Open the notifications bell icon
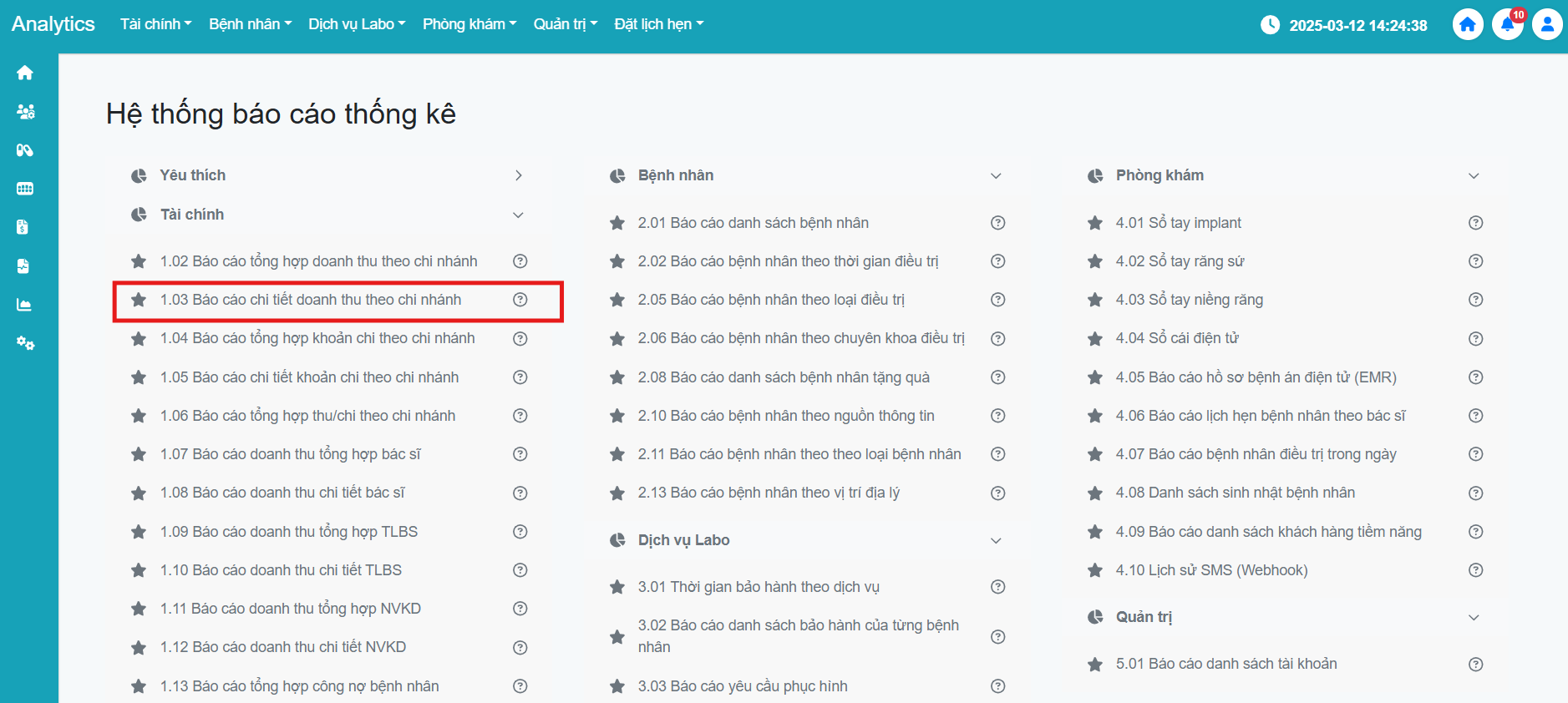Image resolution: width=1568 pixels, height=703 pixels. coord(1507,24)
